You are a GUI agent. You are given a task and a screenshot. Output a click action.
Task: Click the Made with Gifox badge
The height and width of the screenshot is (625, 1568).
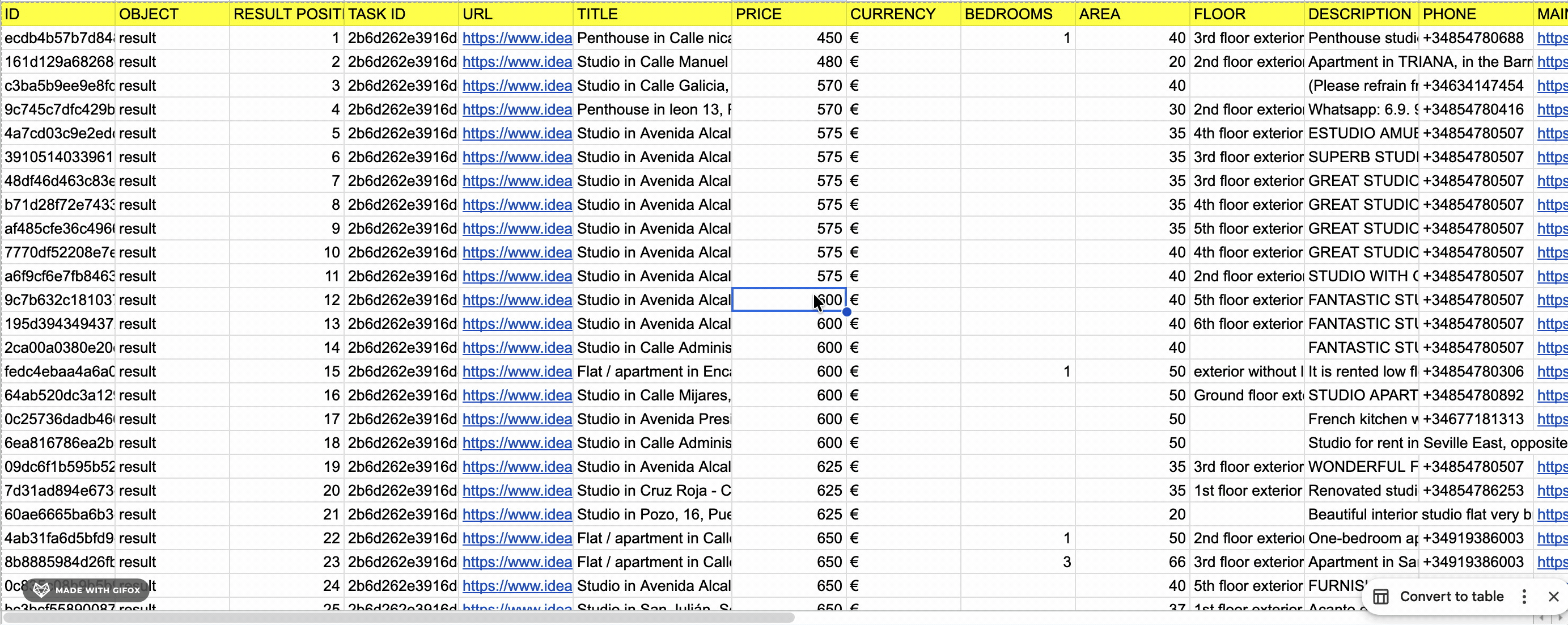85,589
